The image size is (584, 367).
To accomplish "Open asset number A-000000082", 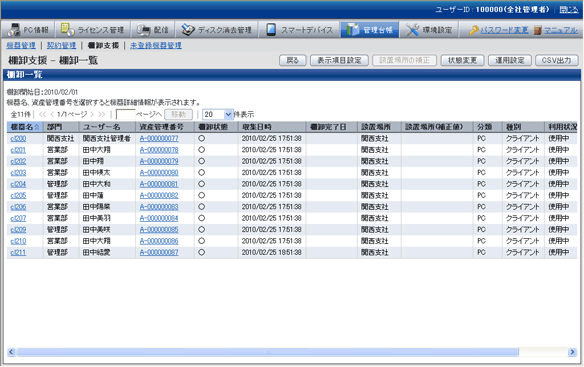I will point(159,196).
